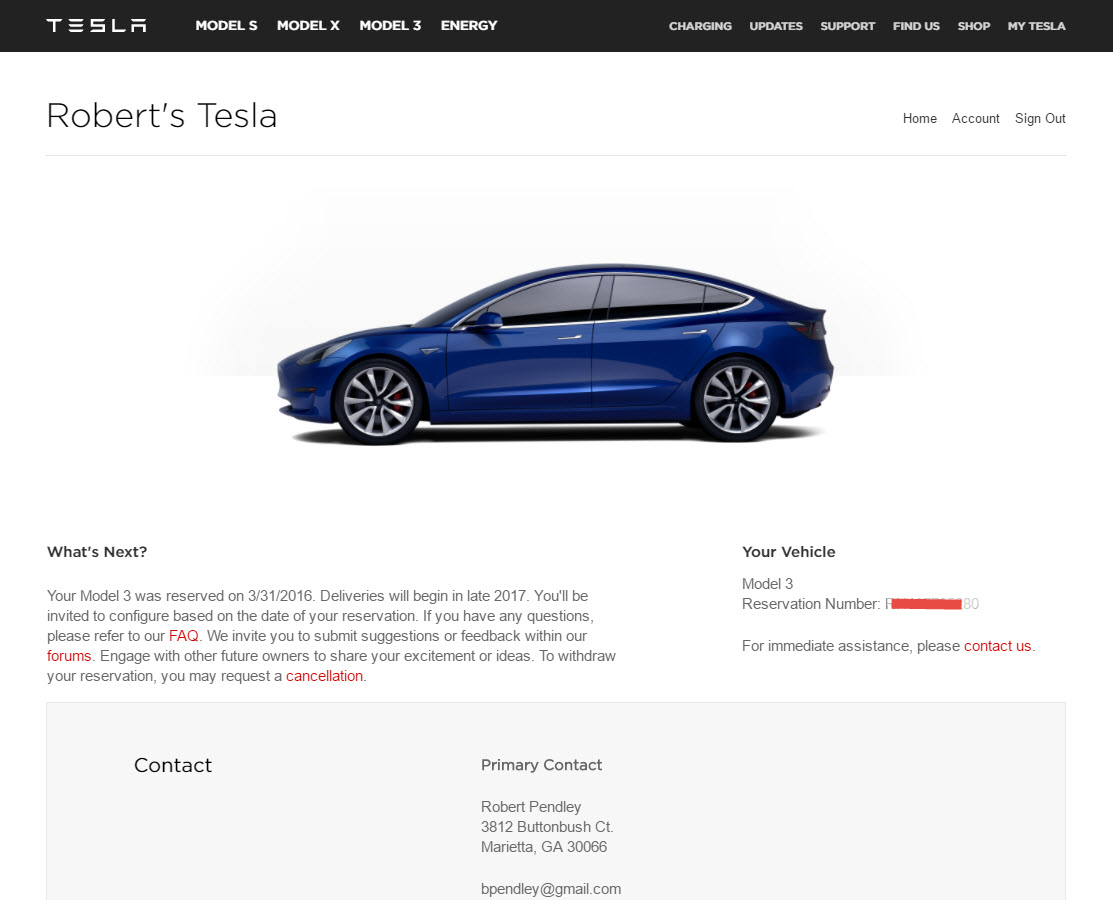The height and width of the screenshot is (900, 1113).
Task: Click the Reservation Number line
Action: (860, 604)
